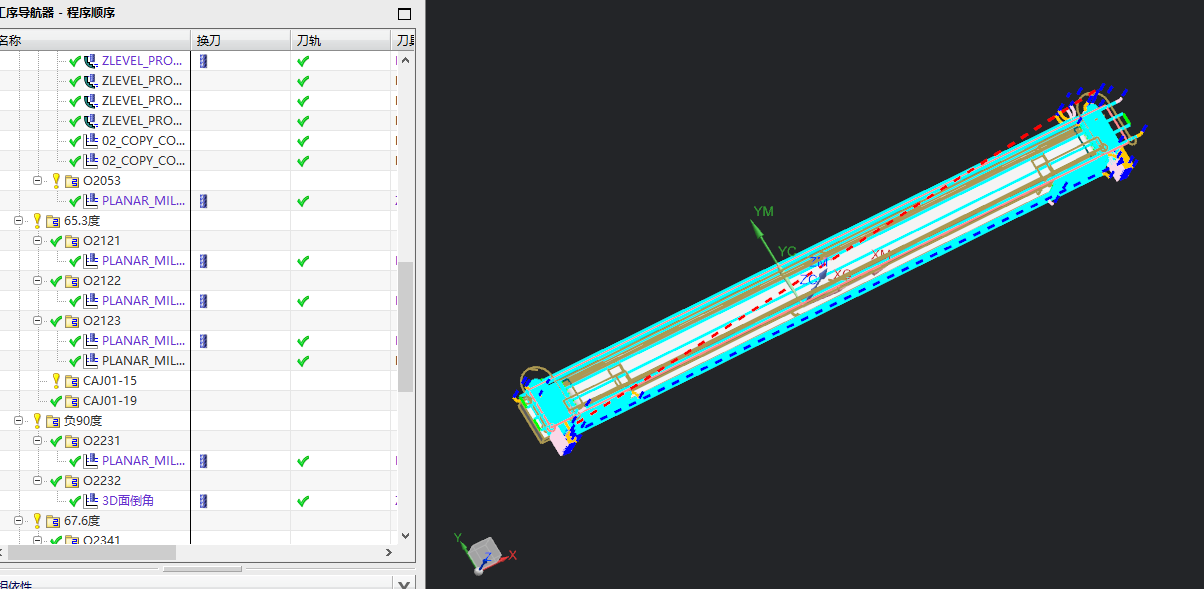1204x589 pixels.
Task: Click the O2053 program folder icon
Action: [72, 181]
